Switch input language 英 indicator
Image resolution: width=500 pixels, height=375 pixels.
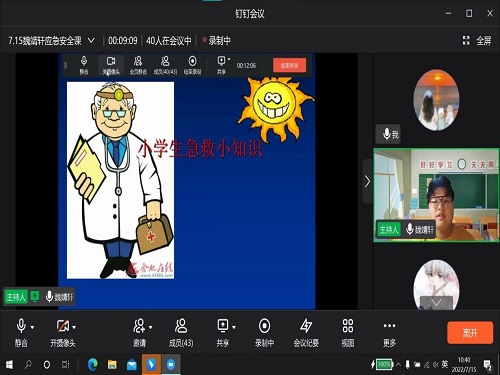(445, 364)
